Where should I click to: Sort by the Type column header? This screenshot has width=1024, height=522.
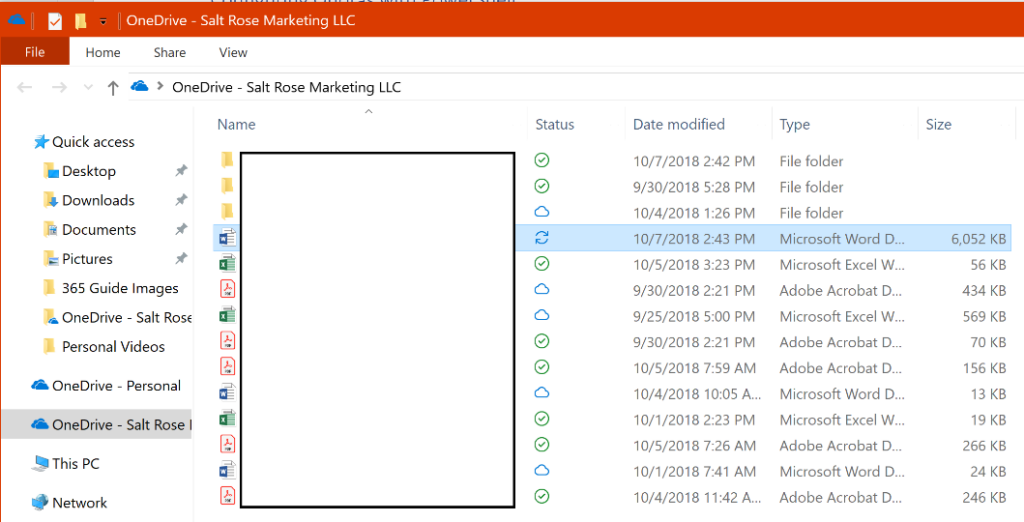[795, 124]
